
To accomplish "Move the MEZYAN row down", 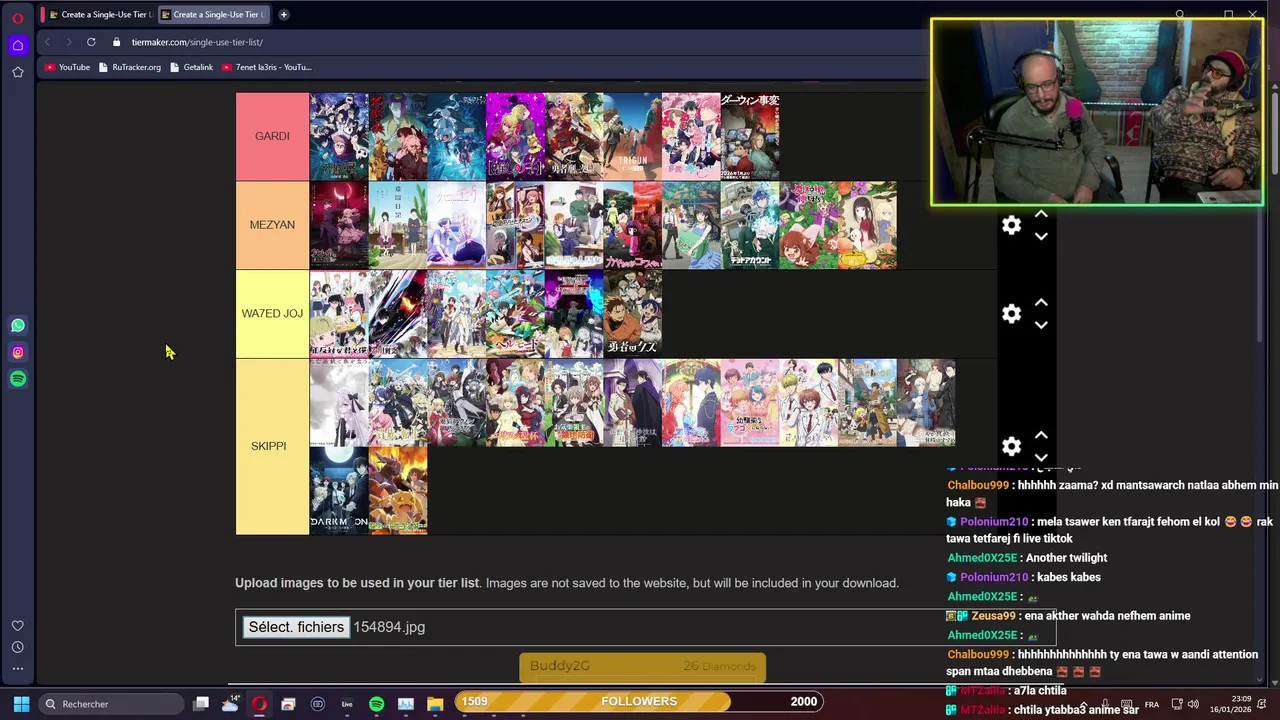I will coord(1041,237).
